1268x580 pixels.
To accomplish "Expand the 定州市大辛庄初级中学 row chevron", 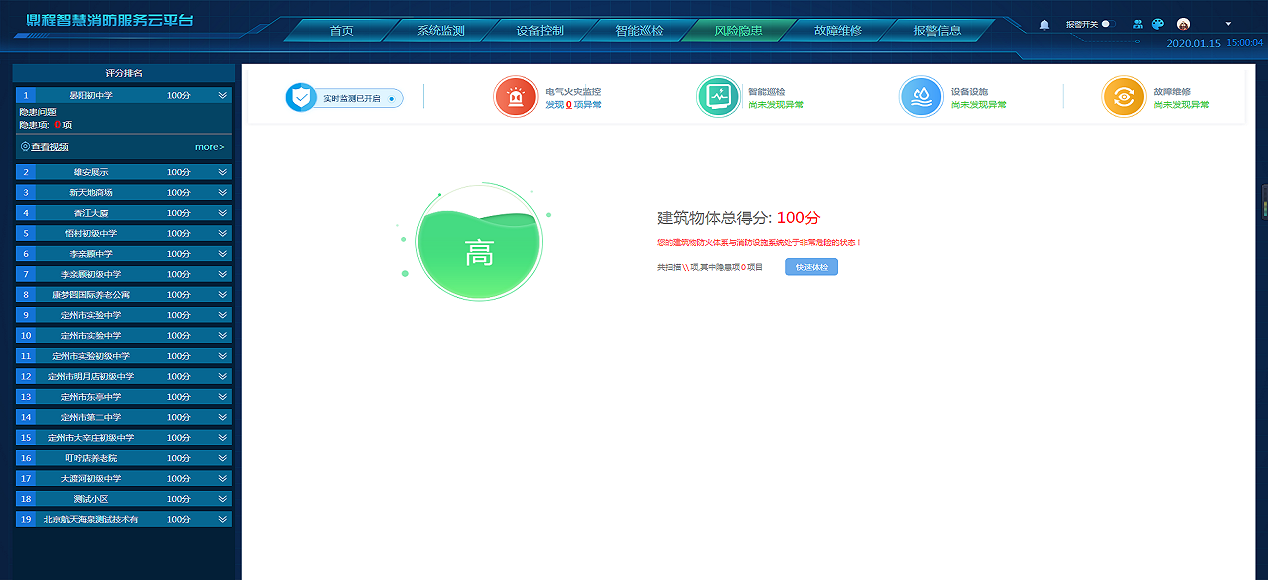I will click(223, 437).
